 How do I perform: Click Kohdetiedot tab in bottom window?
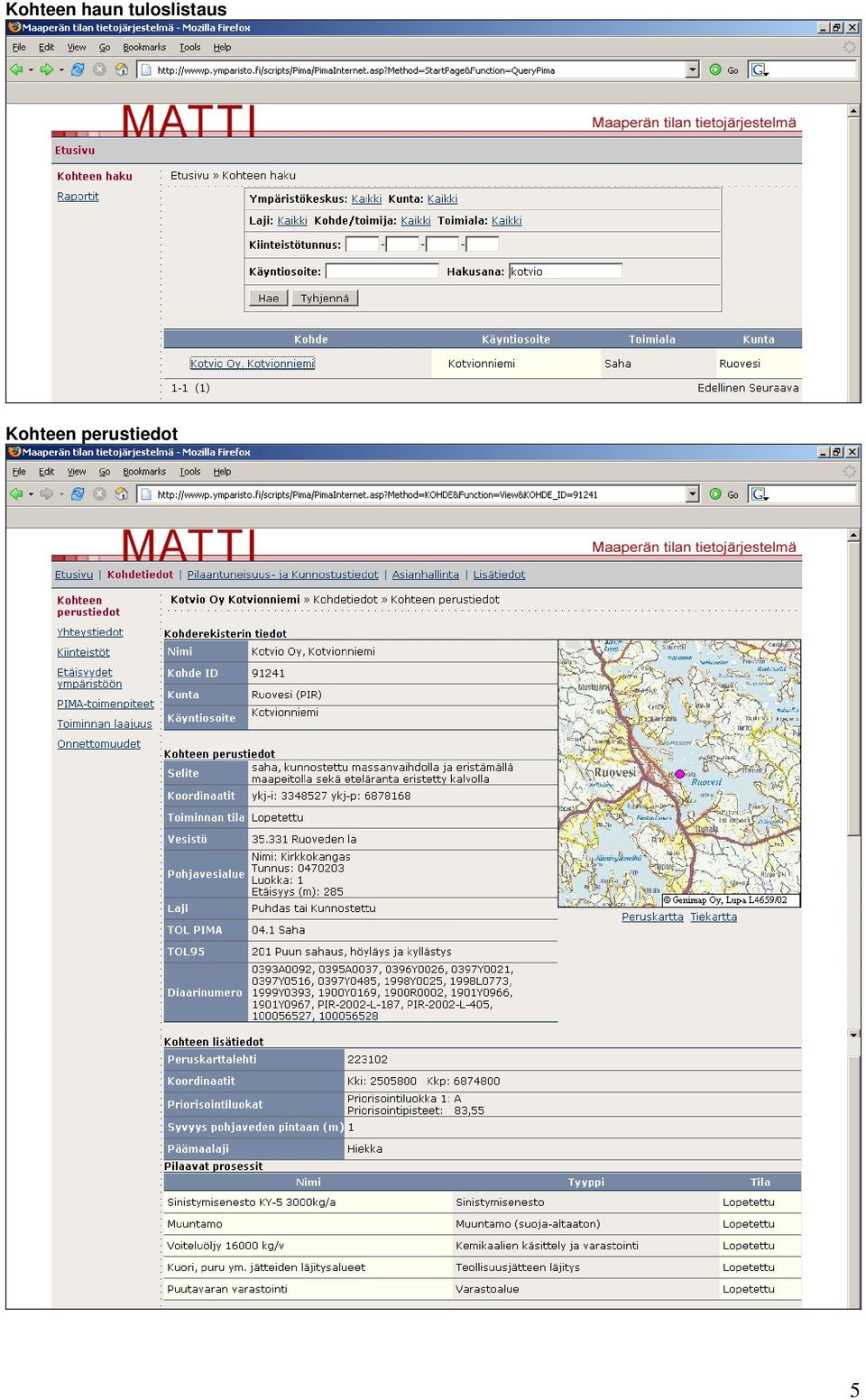click(x=140, y=575)
